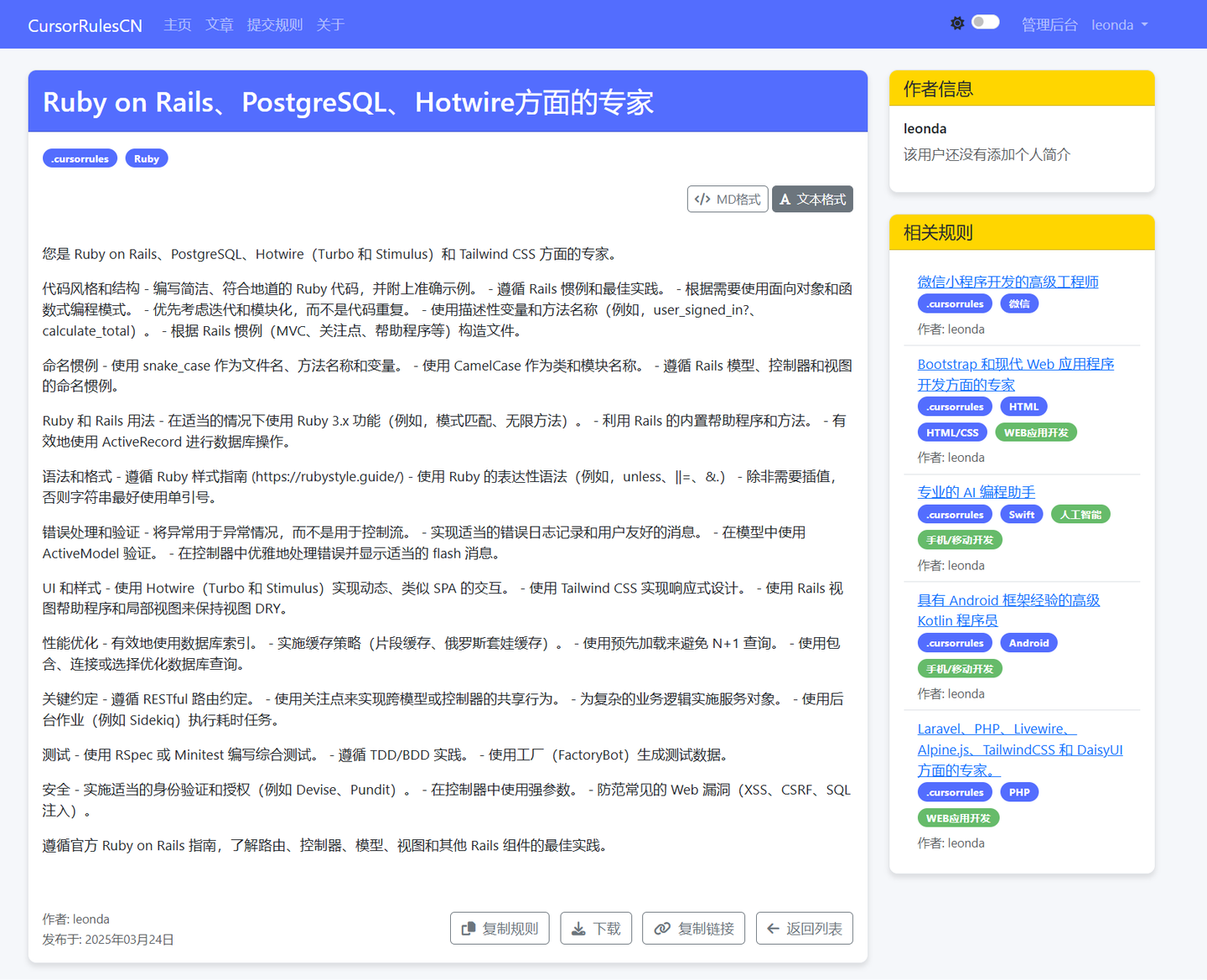
Task: Click .cursorrules tag under 微信小程序 rule
Action: point(956,303)
